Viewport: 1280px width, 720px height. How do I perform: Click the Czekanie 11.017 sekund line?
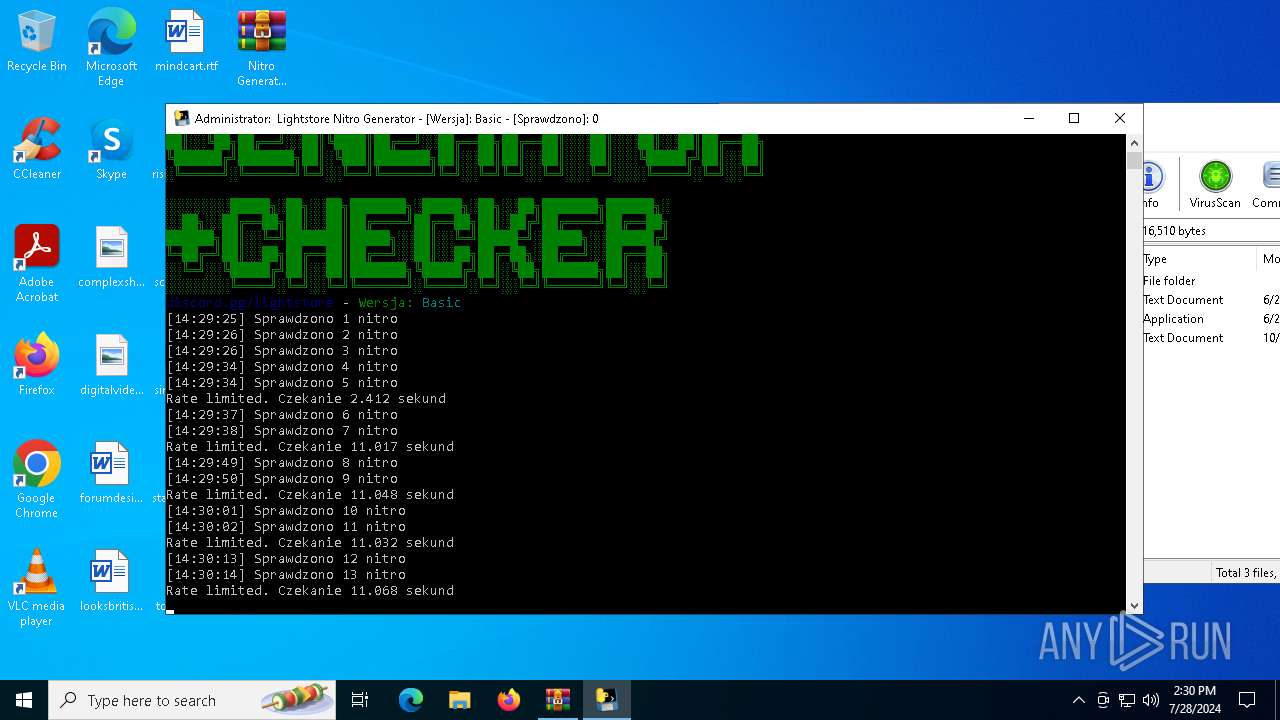tap(310, 447)
